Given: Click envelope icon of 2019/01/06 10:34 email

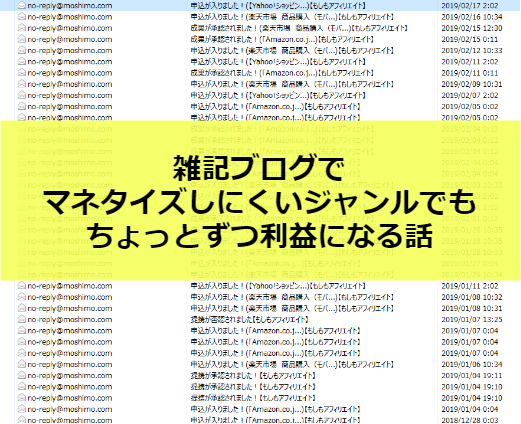Looking at the screenshot, I should click(22, 364).
